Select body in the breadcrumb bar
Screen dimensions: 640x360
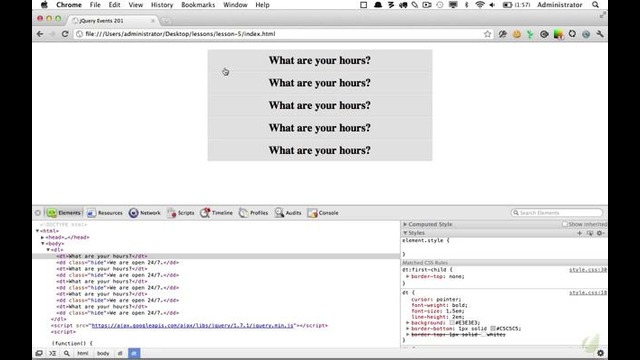coord(103,353)
